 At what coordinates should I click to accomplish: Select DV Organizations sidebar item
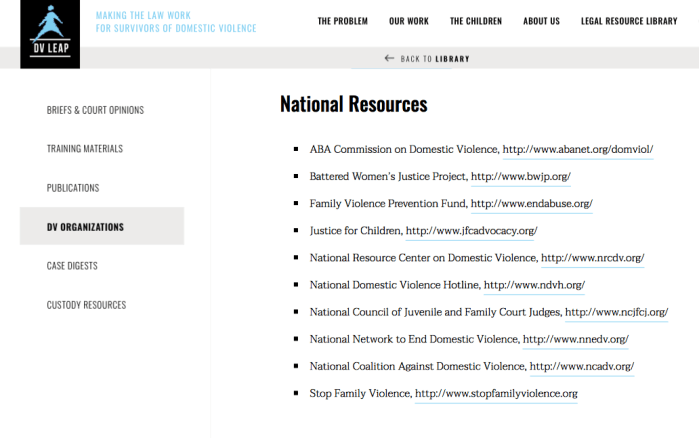point(85,227)
